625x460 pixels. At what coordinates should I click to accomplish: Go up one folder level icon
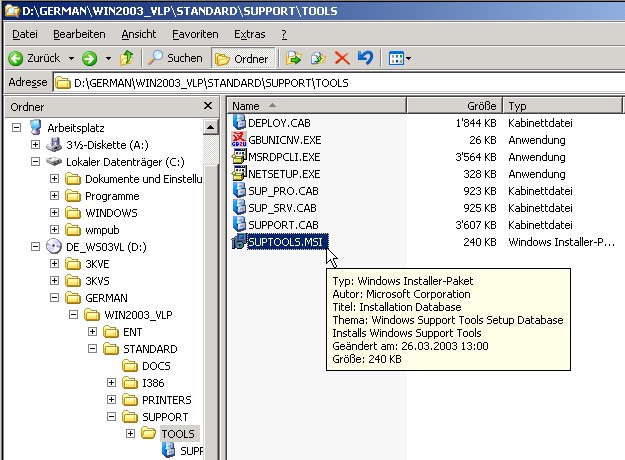pos(127,59)
